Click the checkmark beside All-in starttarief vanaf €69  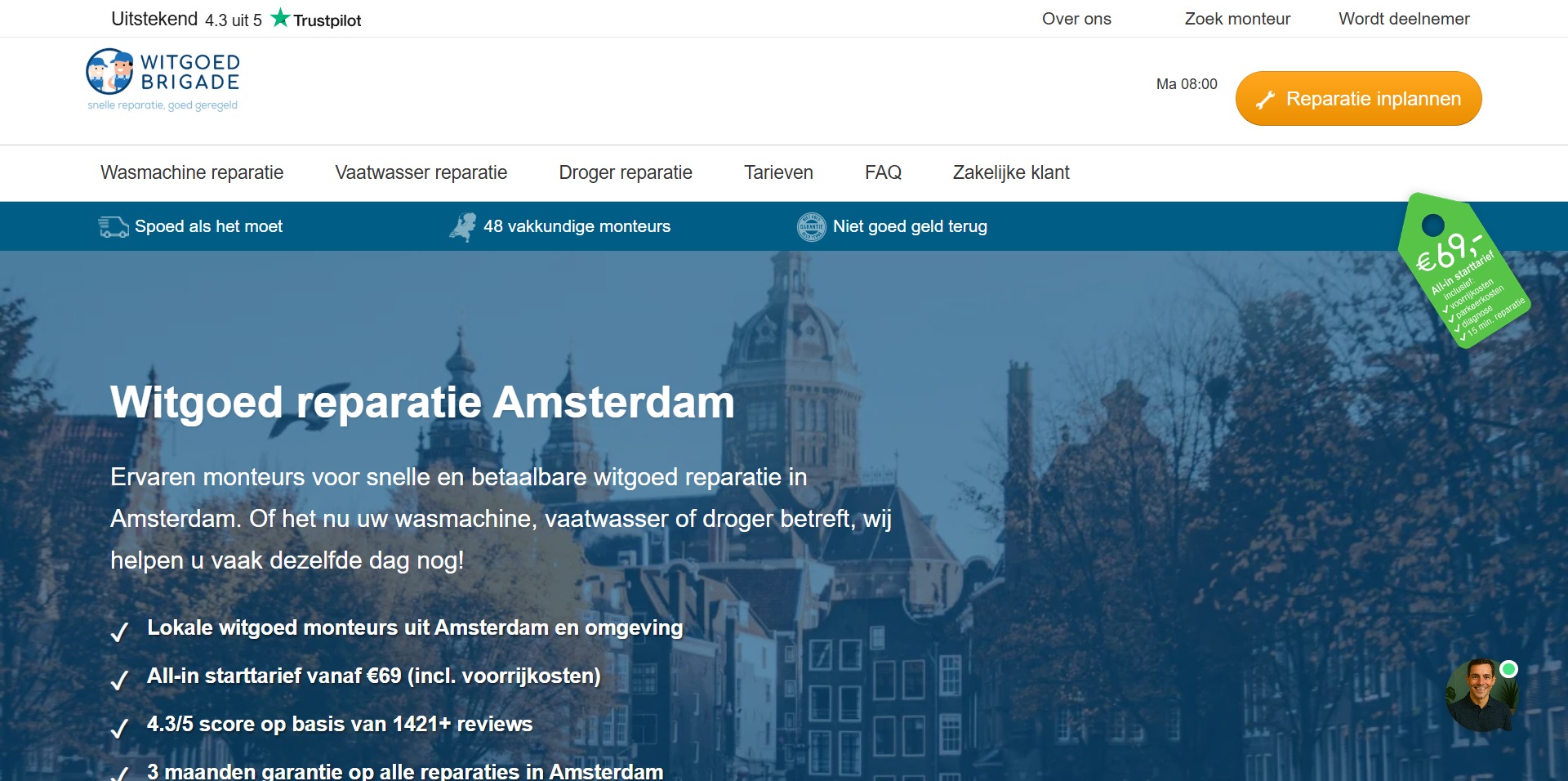point(120,678)
